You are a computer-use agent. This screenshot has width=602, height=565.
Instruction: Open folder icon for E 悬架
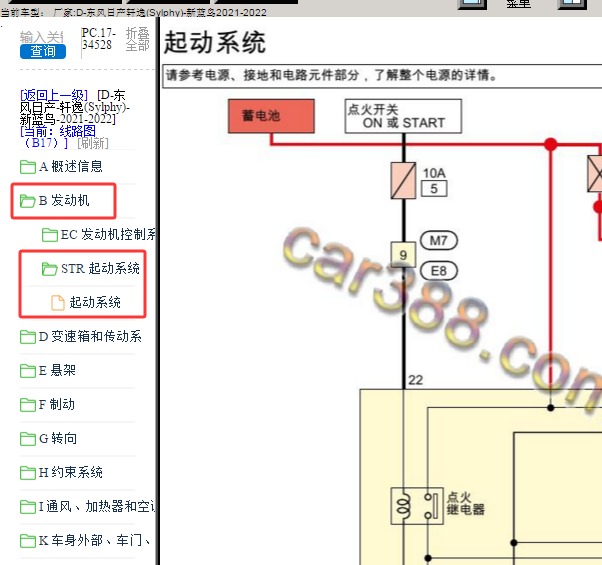click(28, 370)
